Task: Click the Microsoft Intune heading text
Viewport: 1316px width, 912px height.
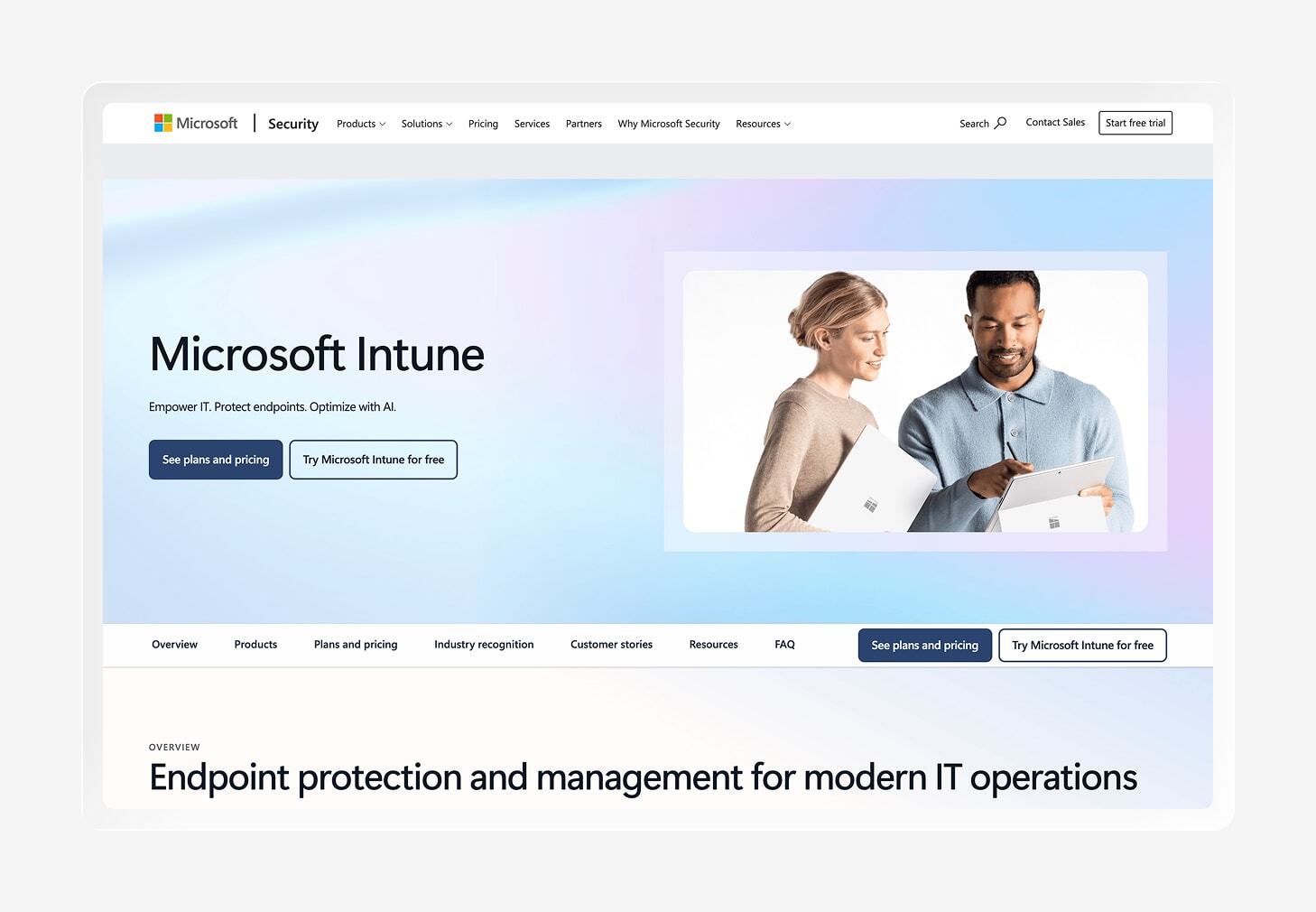Action: [x=317, y=354]
